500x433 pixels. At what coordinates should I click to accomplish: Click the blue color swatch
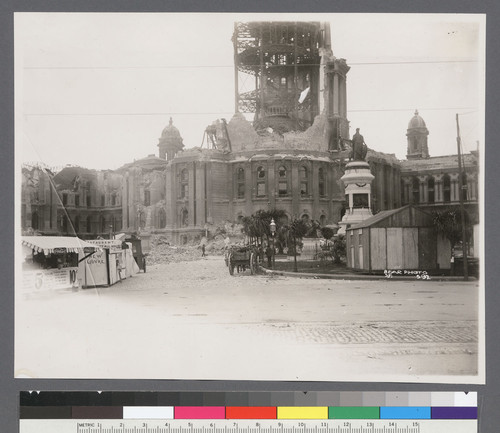coord(405,413)
